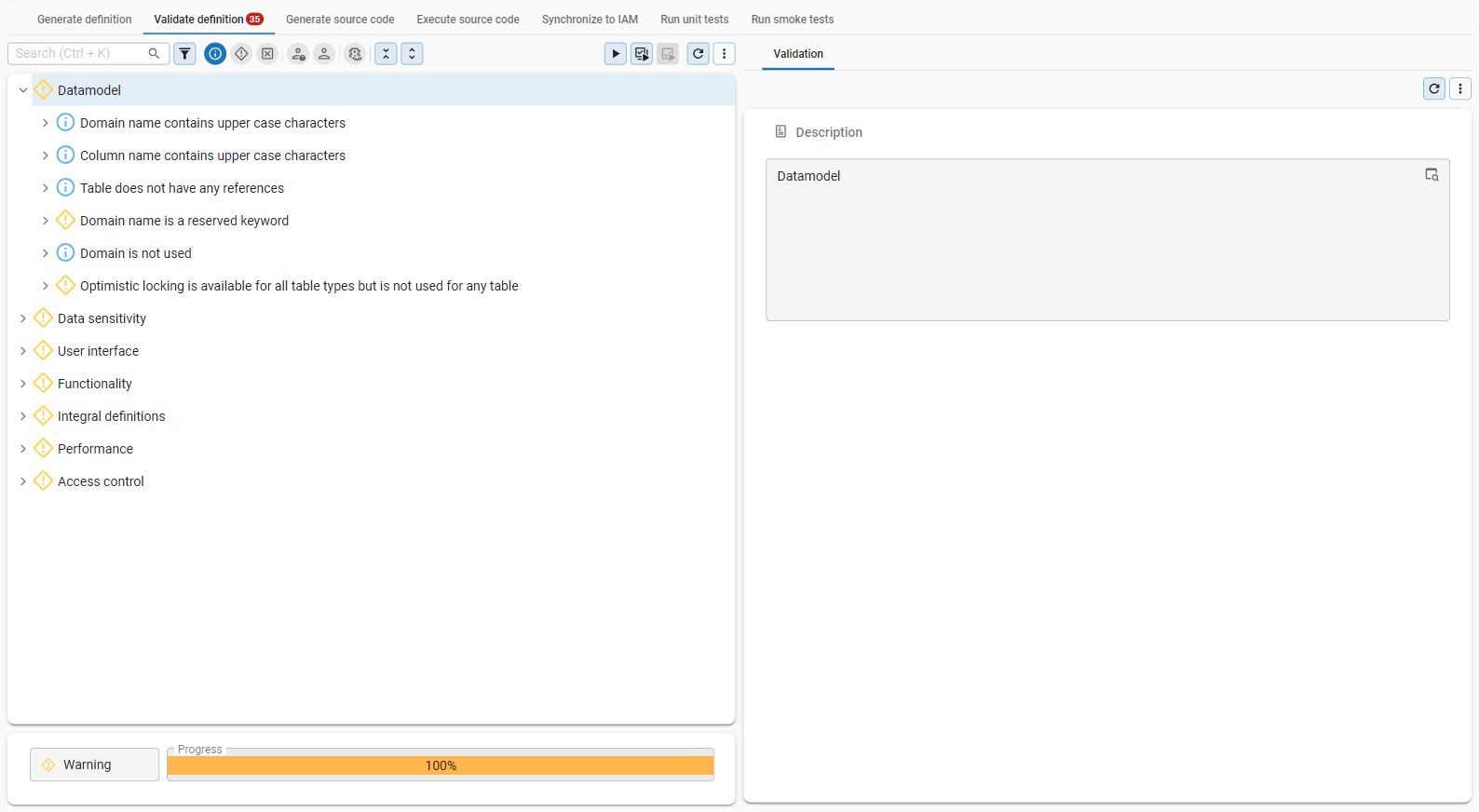Expand the User interface node

tap(23, 351)
